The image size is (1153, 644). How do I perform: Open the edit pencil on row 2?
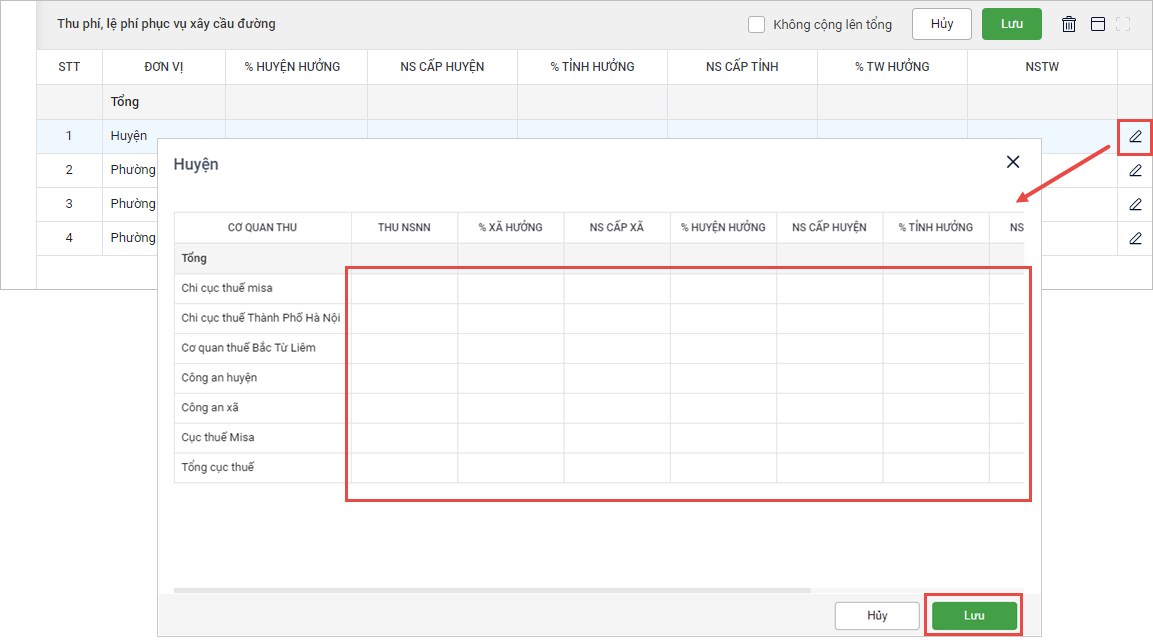coord(1135,170)
